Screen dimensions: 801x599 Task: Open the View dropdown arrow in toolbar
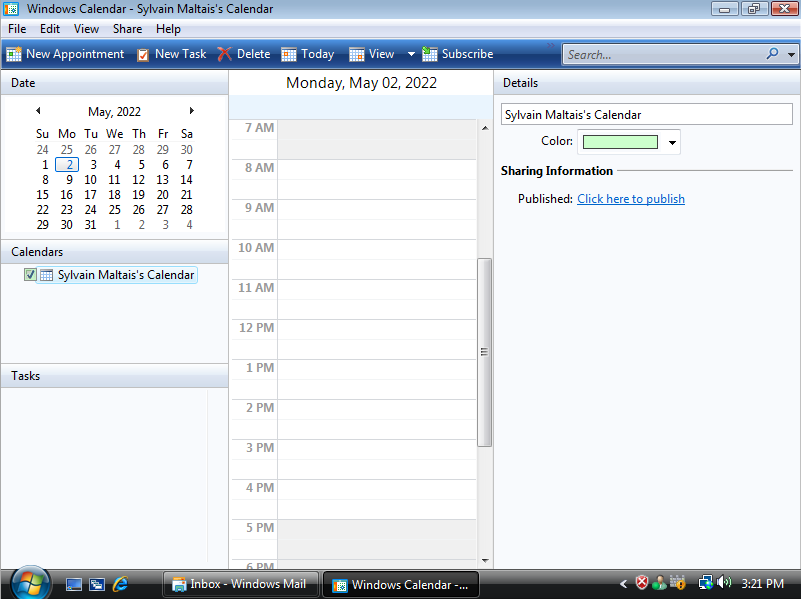click(411, 54)
